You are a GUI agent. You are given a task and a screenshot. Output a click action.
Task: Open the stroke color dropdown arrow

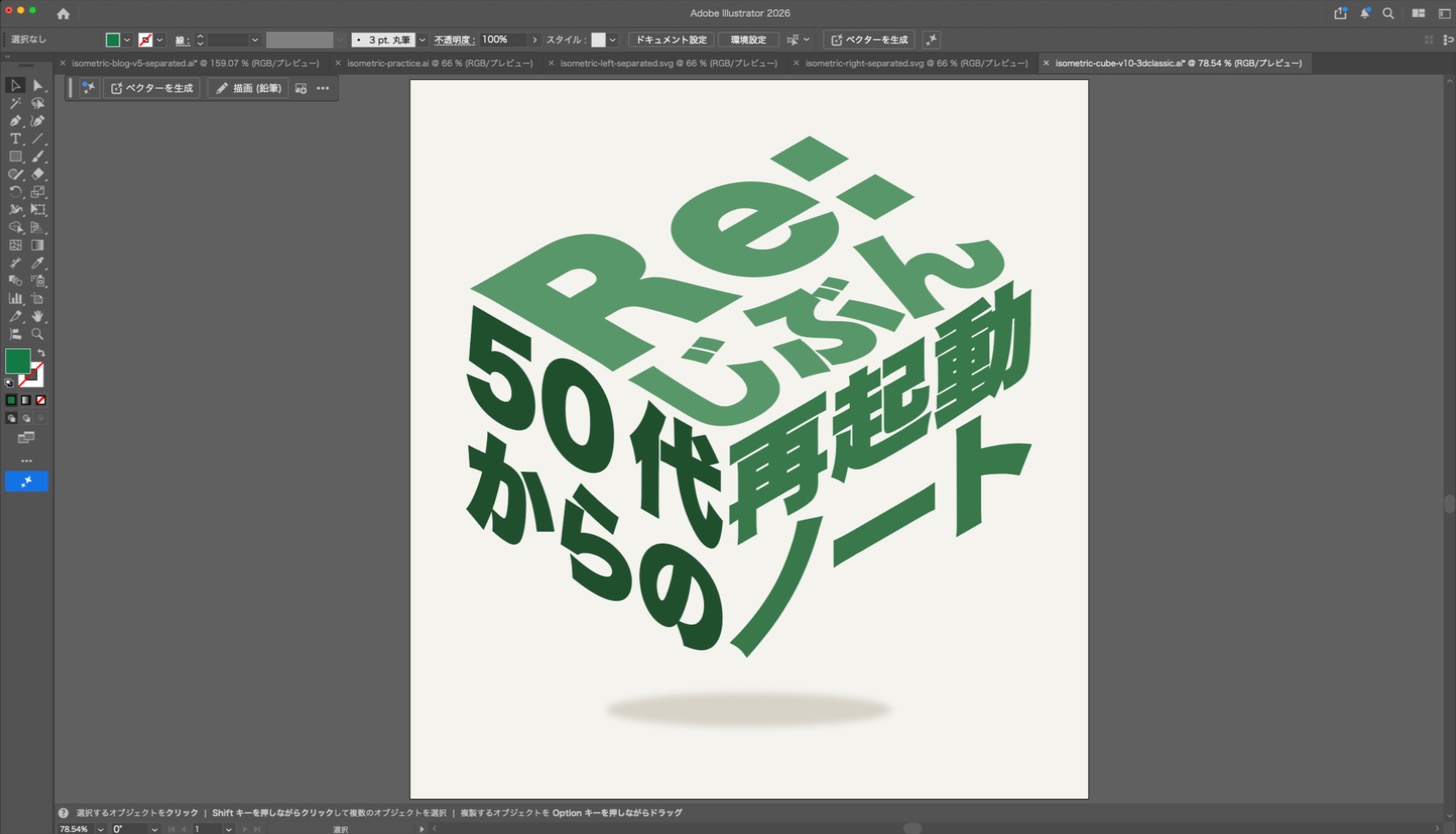click(160, 40)
